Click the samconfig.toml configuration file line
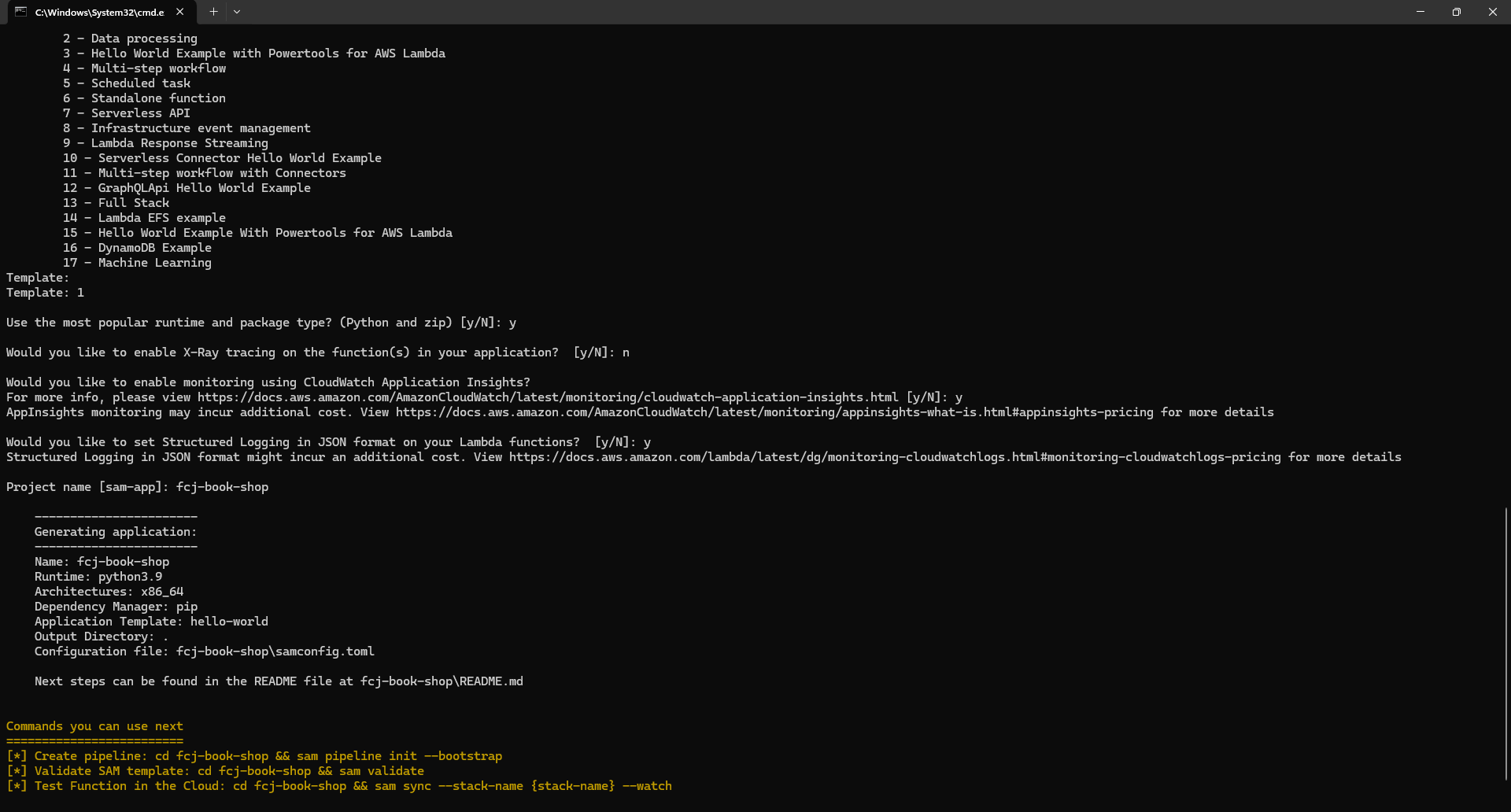Image resolution: width=1511 pixels, height=812 pixels. tap(205, 651)
